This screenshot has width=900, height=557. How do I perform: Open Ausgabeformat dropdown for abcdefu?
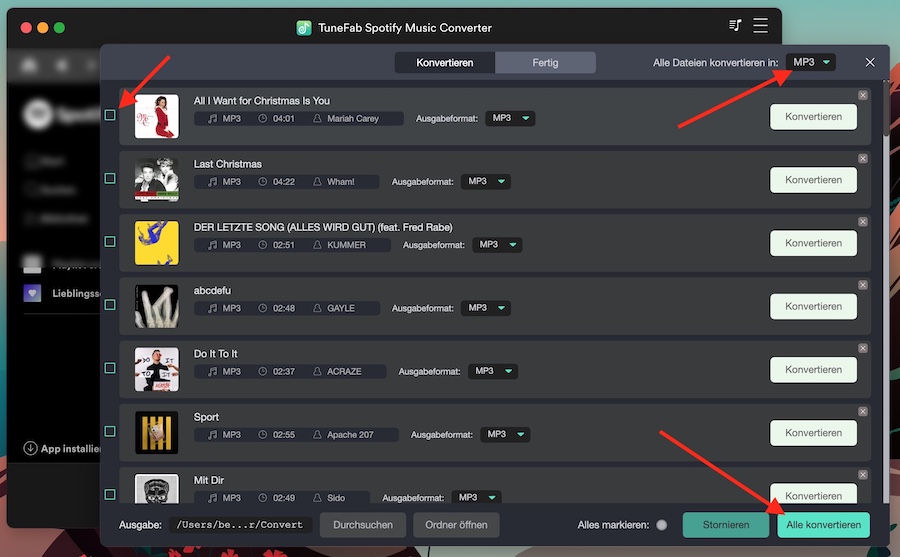[x=486, y=308]
